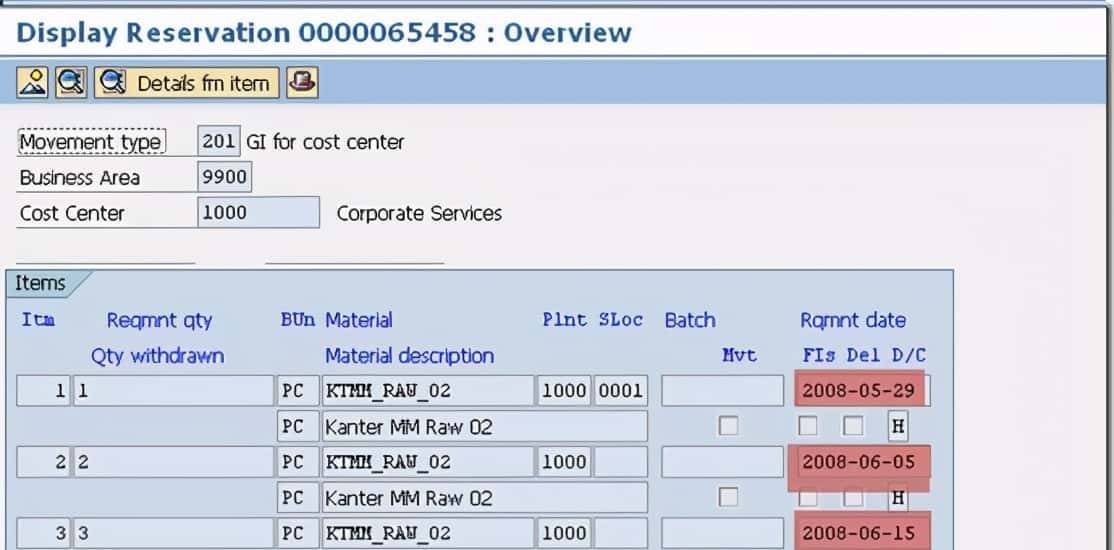Click storage location field showing 0001
This screenshot has width=1114, height=550.
pyautogui.click(x=620, y=391)
